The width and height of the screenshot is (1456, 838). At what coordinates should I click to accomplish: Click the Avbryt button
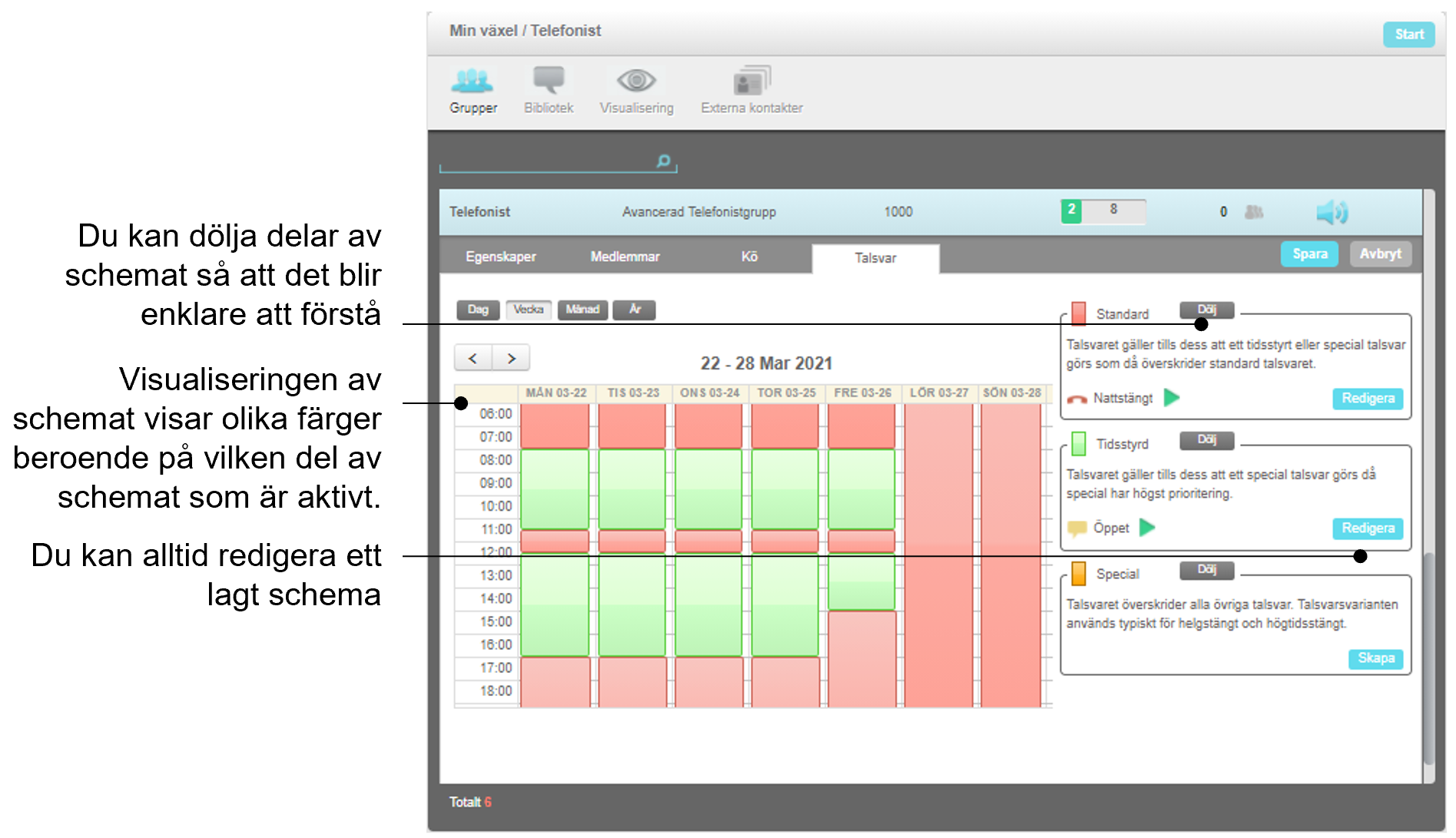coord(1380,254)
